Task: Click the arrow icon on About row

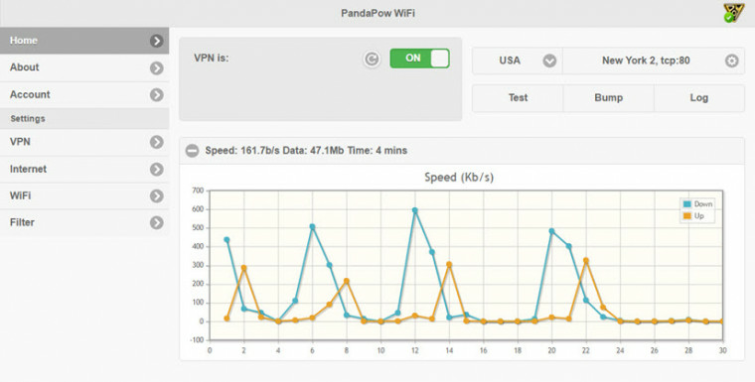Action: click(156, 68)
